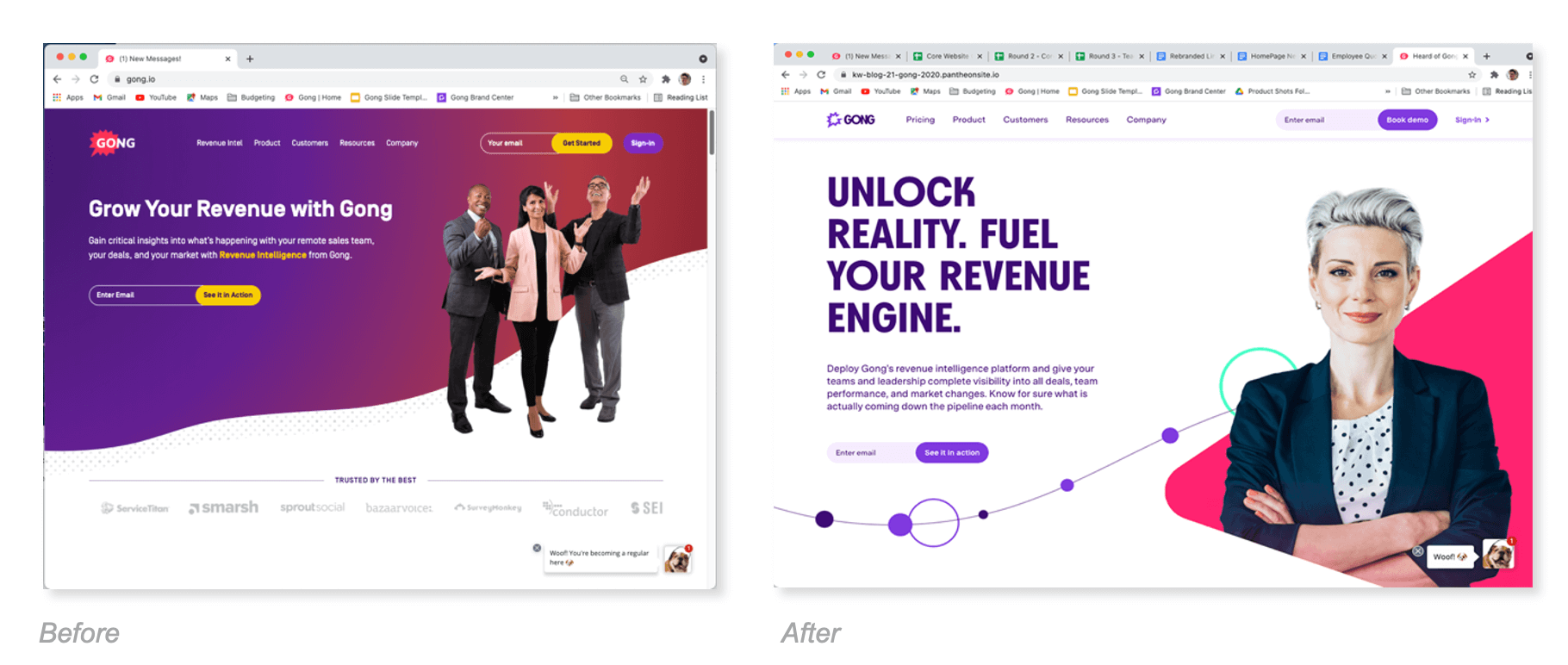The height and width of the screenshot is (665, 1568).
Task: Open Other Bookmarks folder in the gong.io window
Action: (606, 97)
